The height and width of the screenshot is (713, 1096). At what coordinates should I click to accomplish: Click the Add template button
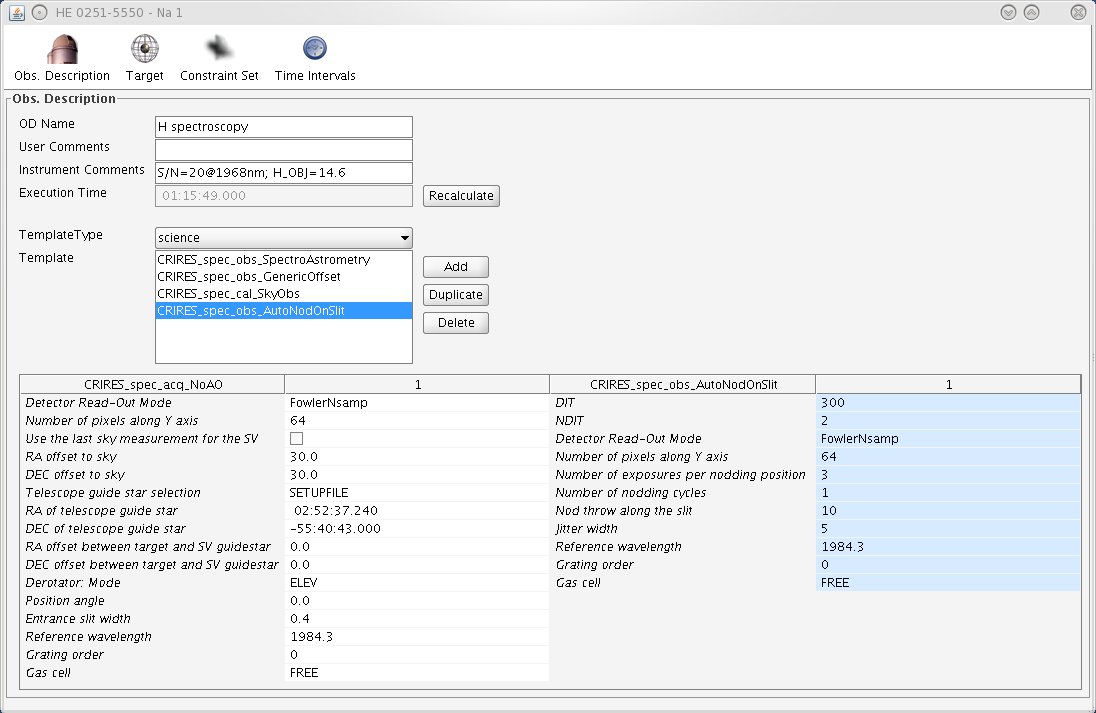456,266
